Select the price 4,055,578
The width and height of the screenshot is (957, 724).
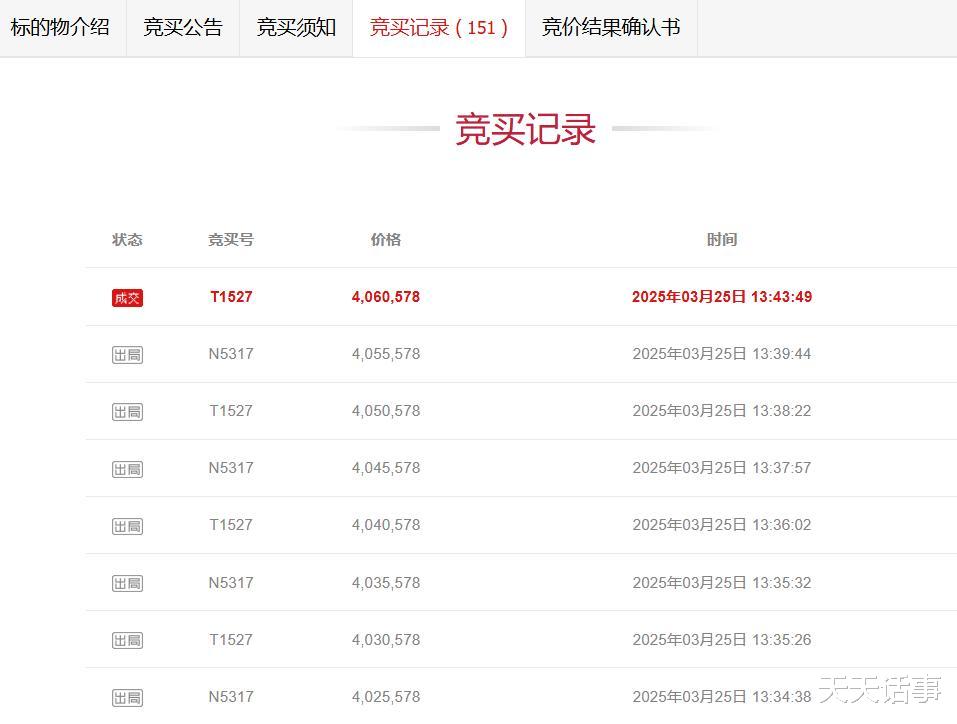[x=386, y=354]
